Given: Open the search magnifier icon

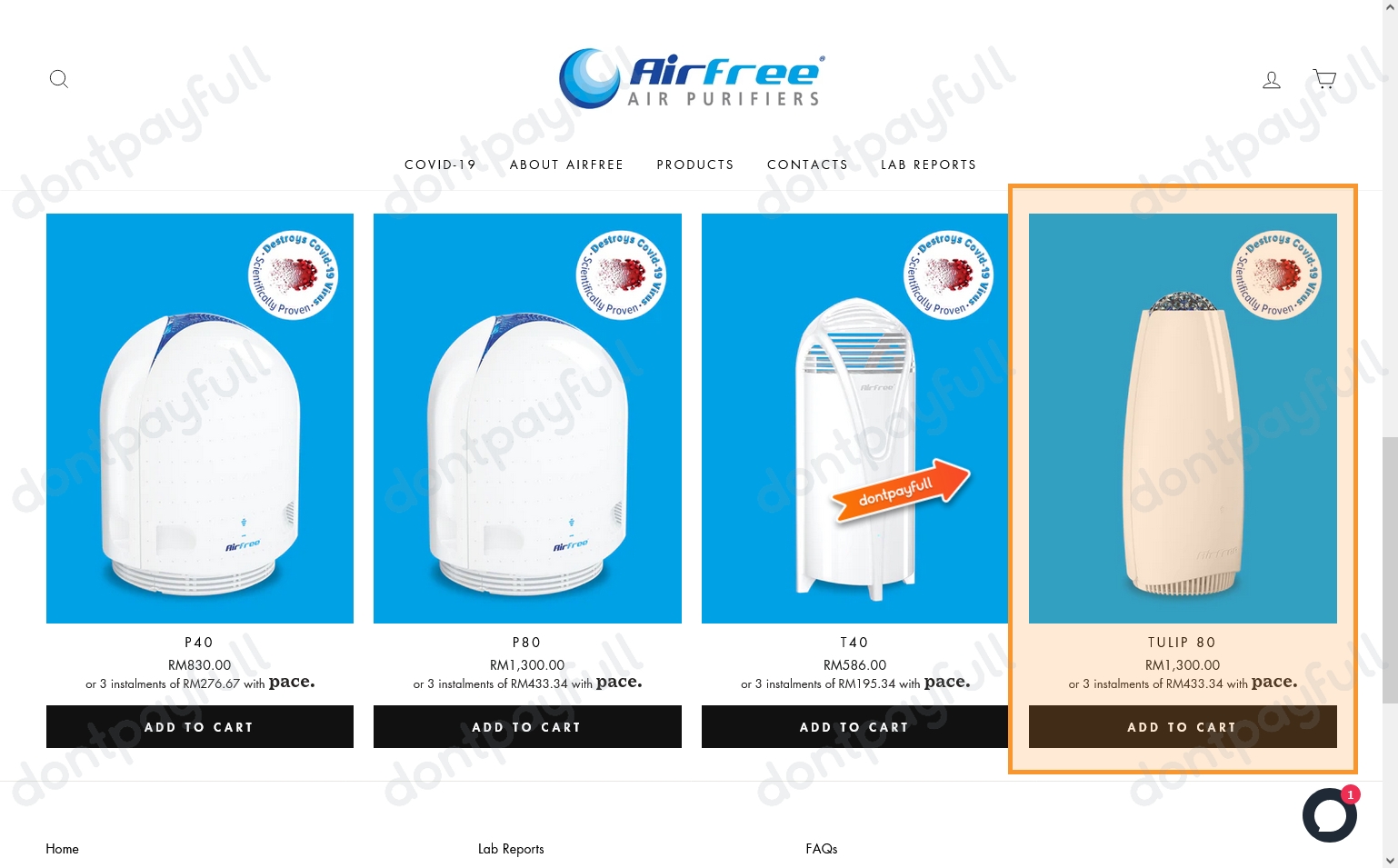Looking at the screenshot, I should [x=59, y=79].
